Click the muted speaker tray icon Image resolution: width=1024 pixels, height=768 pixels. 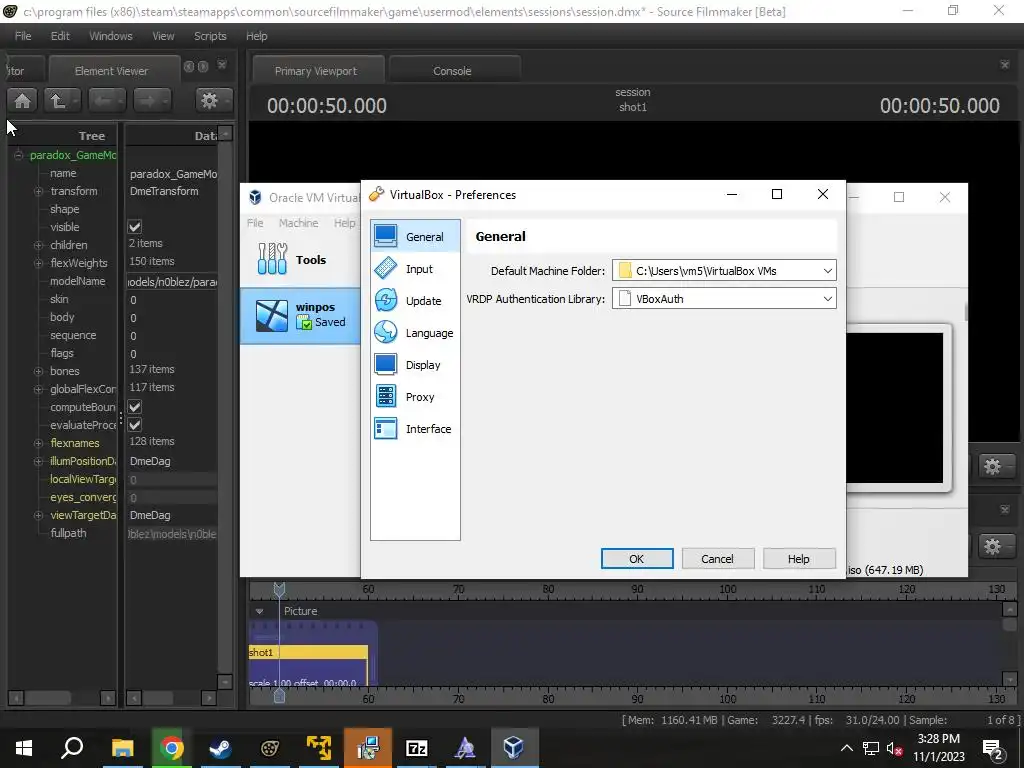pyautogui.click(x=894, y=748)
